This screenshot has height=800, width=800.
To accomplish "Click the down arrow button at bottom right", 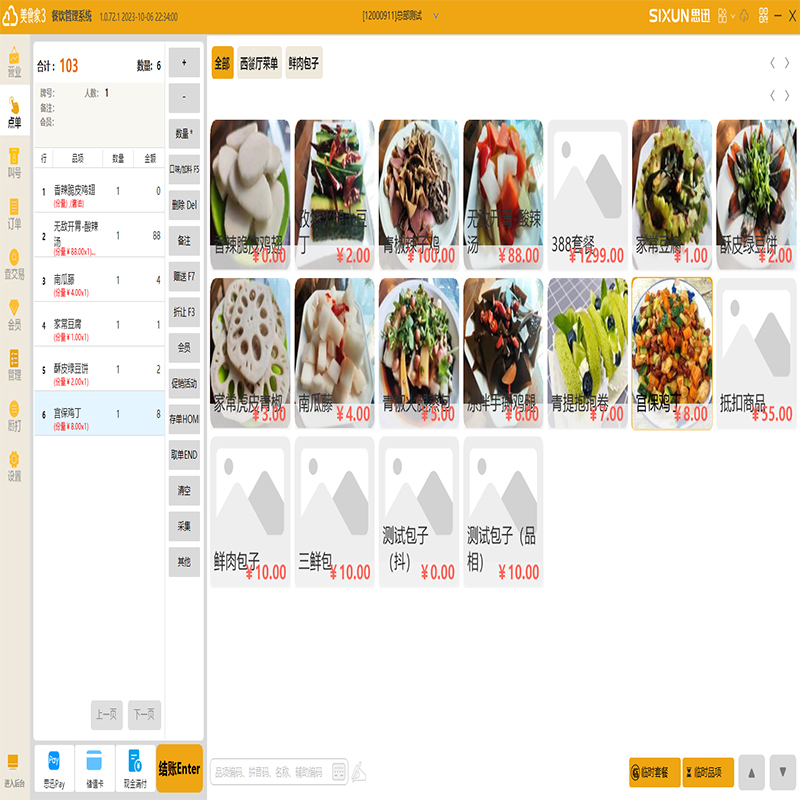I will 783,772.
